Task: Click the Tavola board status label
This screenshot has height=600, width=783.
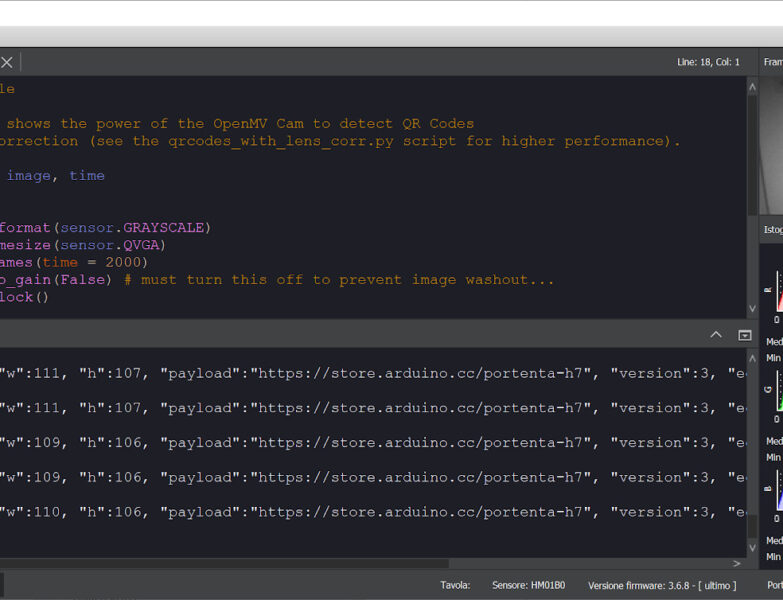Action: (455, 585)
